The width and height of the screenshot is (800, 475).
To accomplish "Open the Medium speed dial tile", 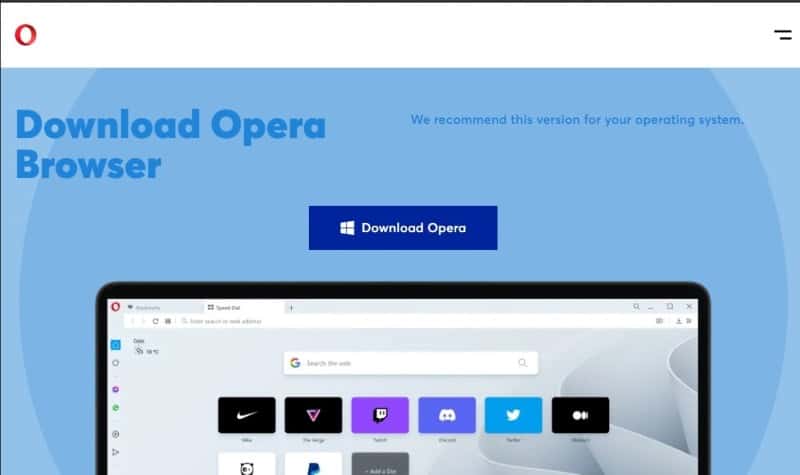I will (580, 415).
